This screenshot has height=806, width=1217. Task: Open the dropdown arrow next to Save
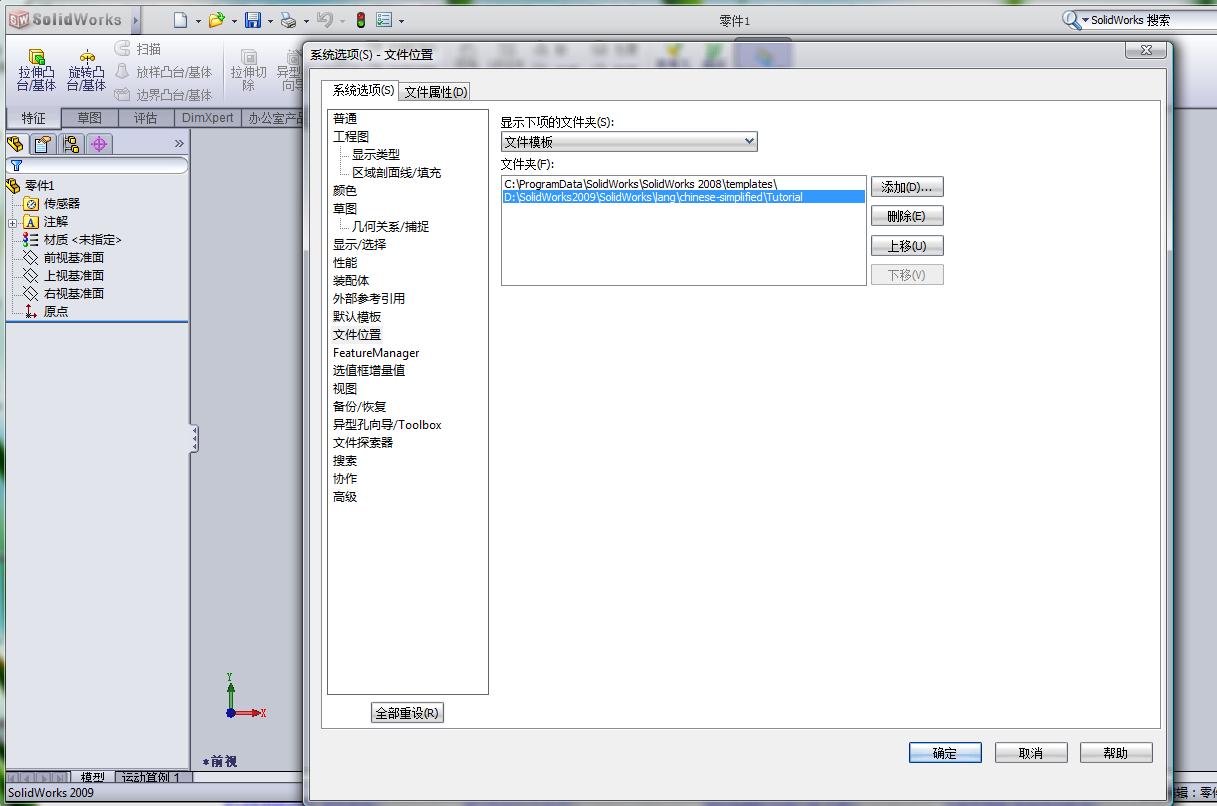(x=270, y=21)
